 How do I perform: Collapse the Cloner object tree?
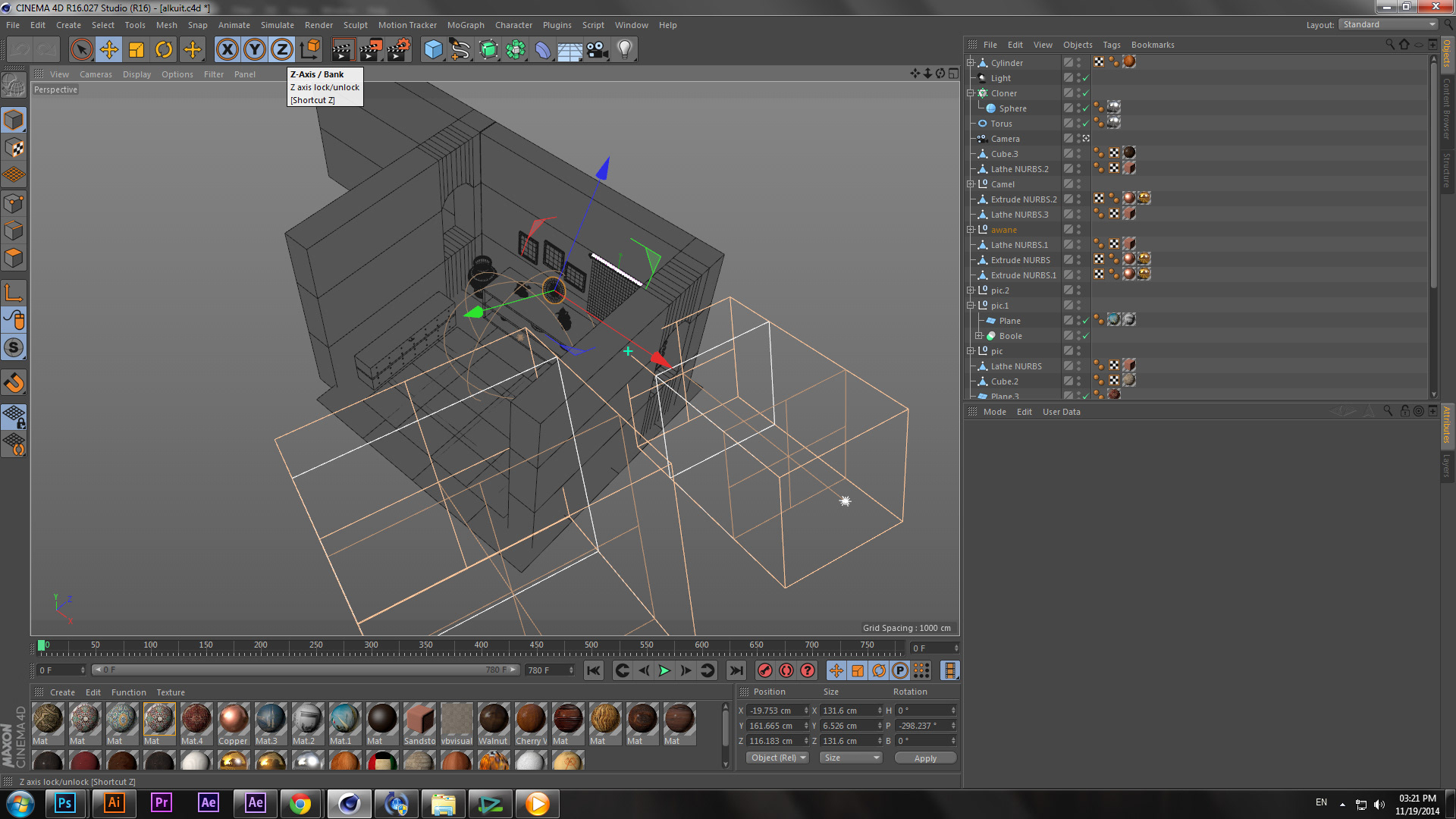point(970,93)
